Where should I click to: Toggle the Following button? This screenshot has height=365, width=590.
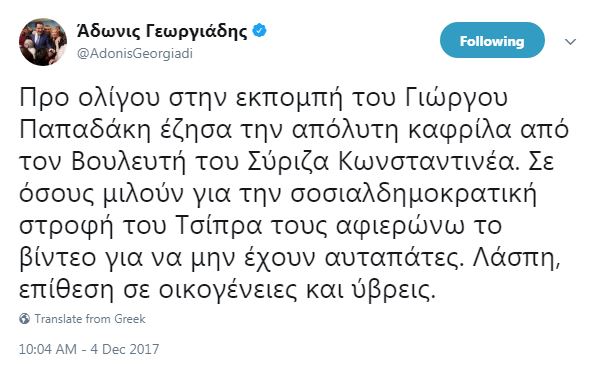tap(492, 40)
